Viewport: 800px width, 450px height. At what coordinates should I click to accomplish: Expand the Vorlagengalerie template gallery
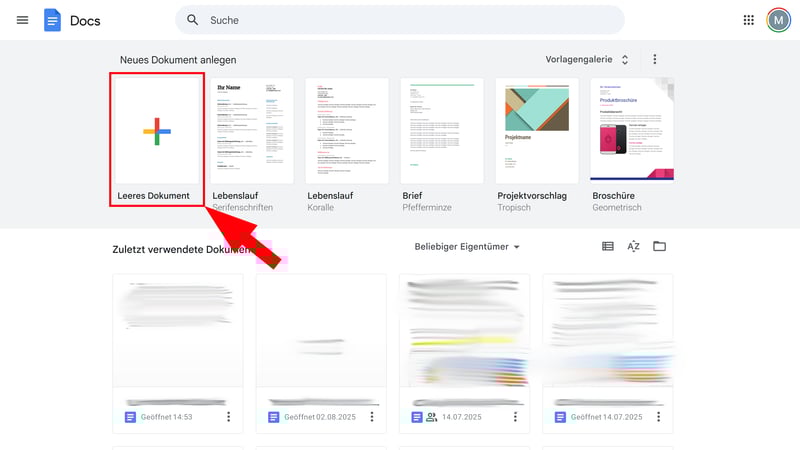tap(587, 59)
